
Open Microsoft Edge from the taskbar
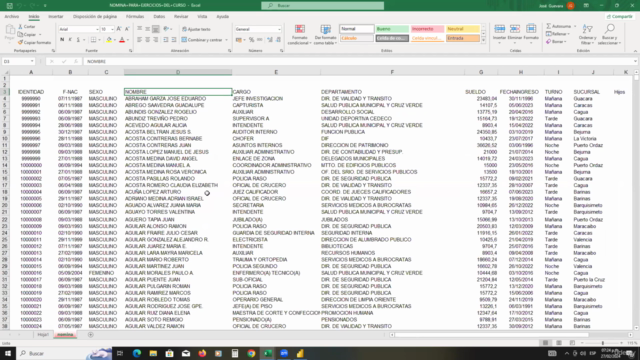tap(137, 353)
